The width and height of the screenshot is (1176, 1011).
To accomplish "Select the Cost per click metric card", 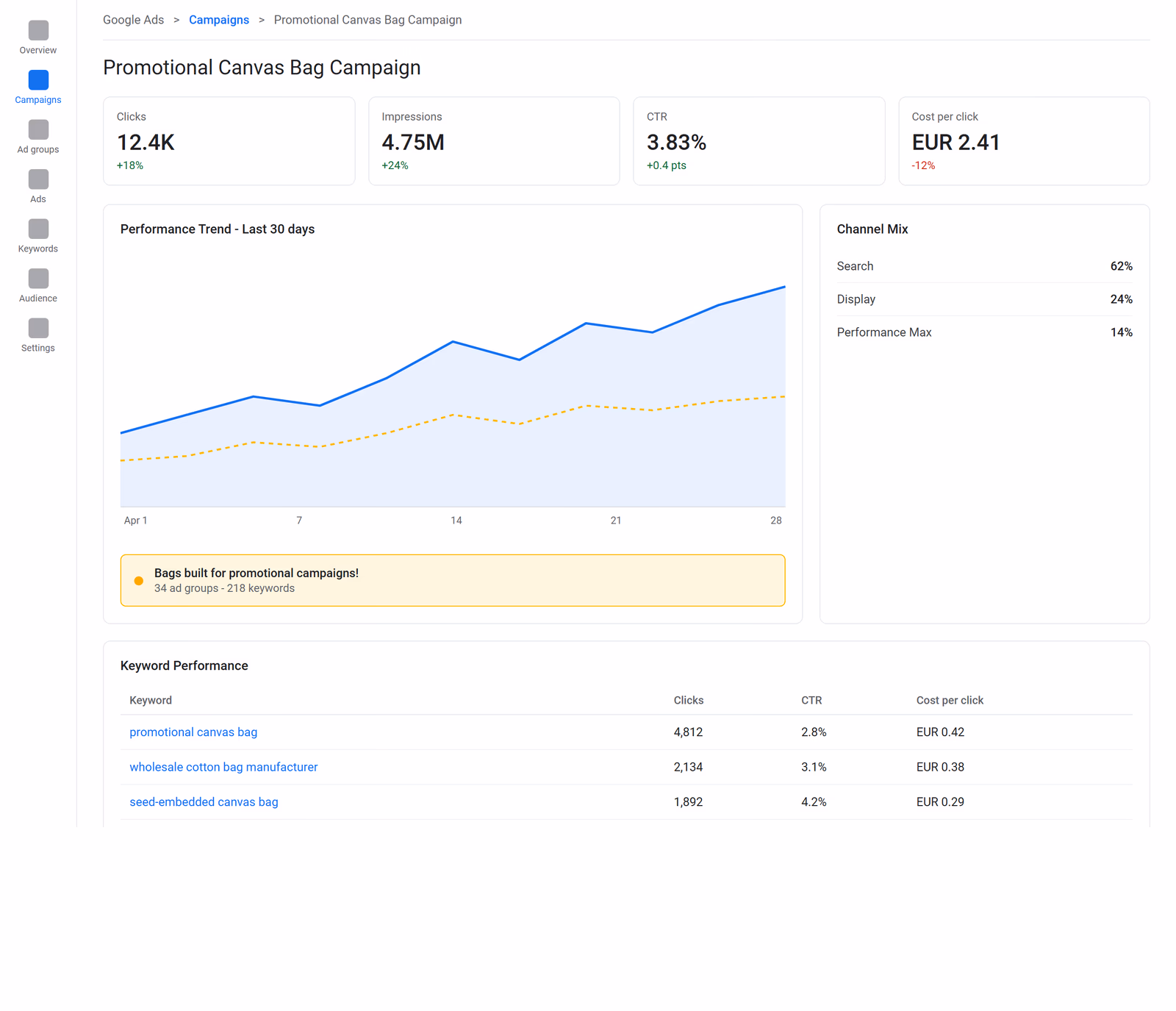I will [x=1024, y=141].
